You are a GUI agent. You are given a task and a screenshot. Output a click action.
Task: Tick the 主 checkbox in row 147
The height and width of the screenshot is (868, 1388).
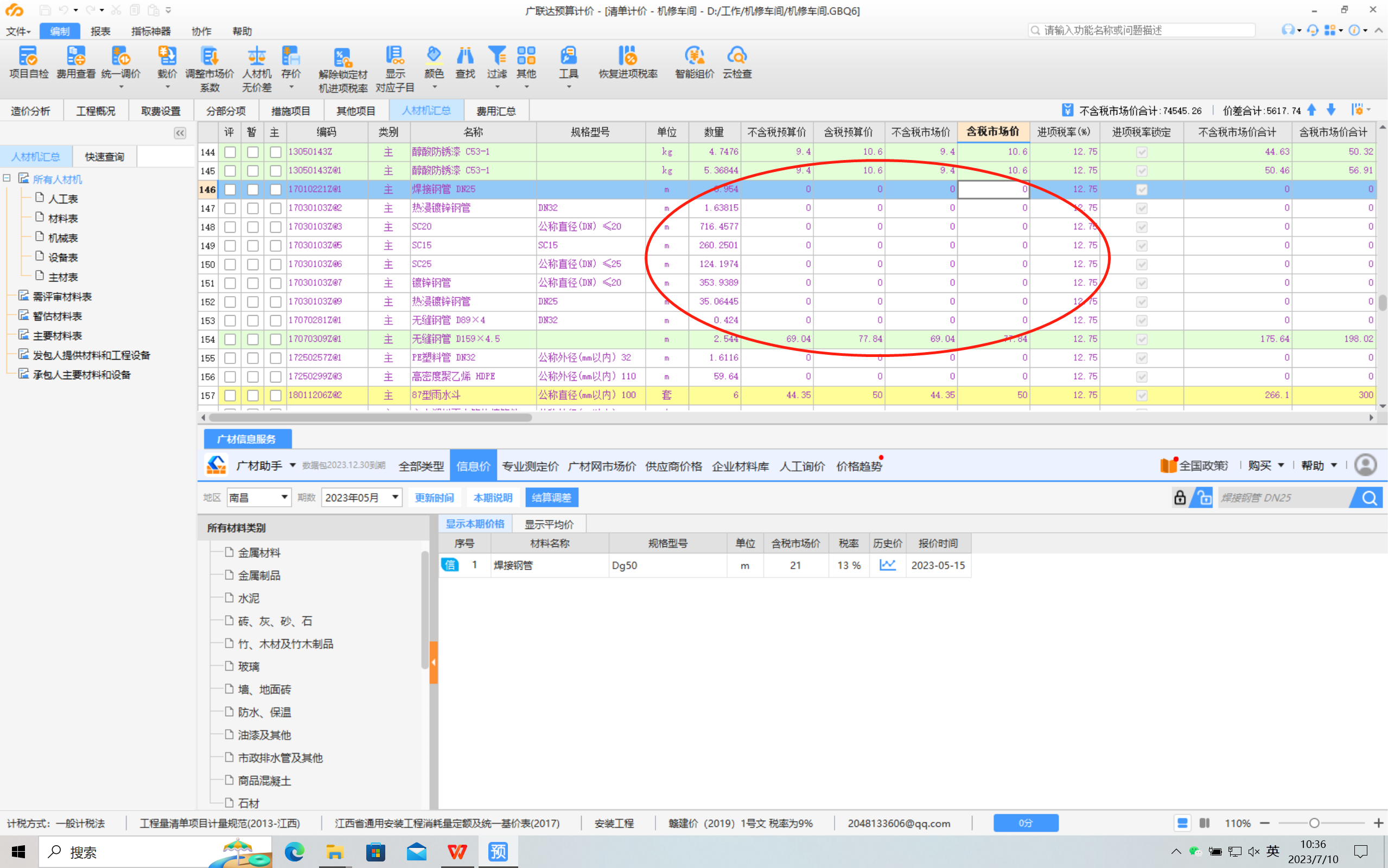(276, 208)
